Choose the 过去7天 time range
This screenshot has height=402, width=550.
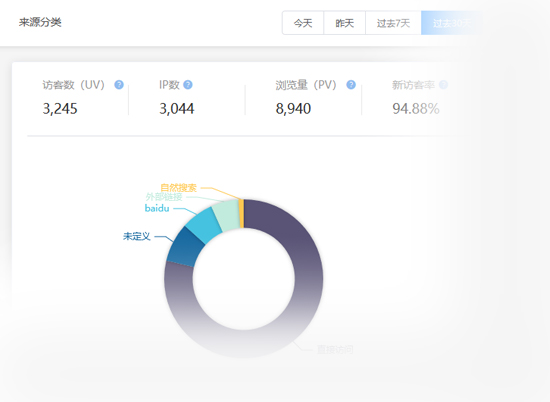393,23
